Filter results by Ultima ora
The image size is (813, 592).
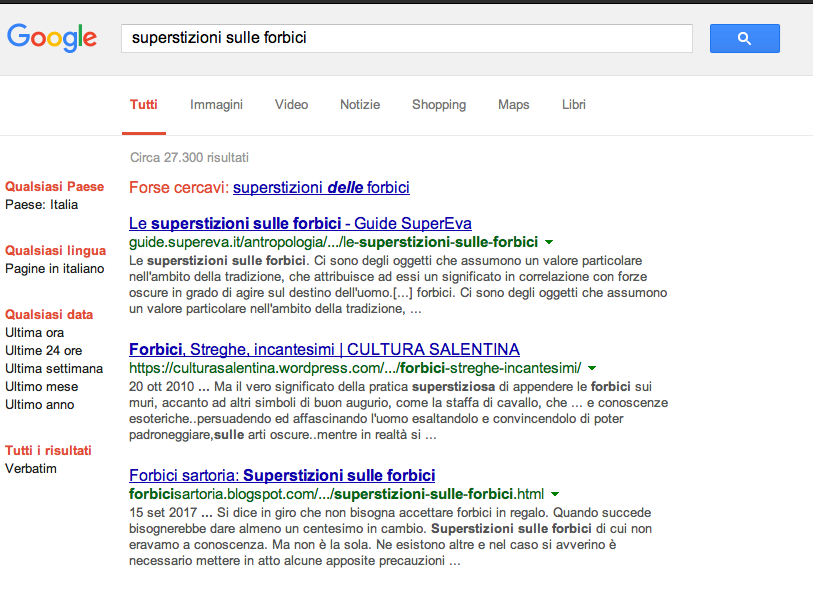coord(35,333)
